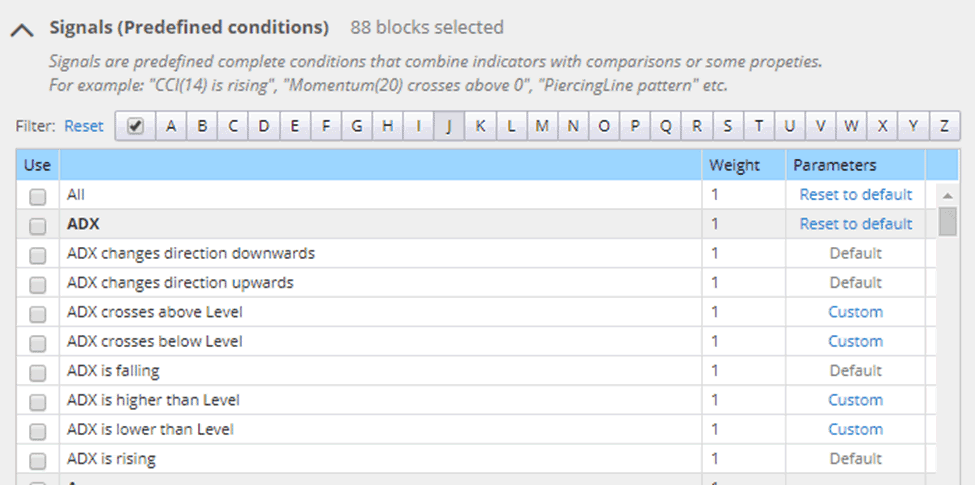
Task: Enable ADX crosses above Level signal
Action: [38, 314]
